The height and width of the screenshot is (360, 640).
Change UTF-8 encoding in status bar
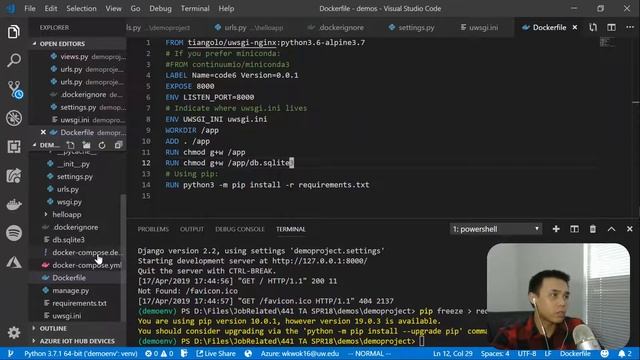click(x=527, y=353)
